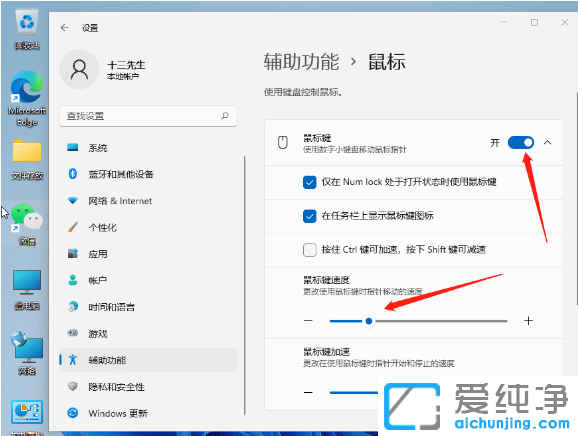Go to Windows 更新 settings

[148, 413]
